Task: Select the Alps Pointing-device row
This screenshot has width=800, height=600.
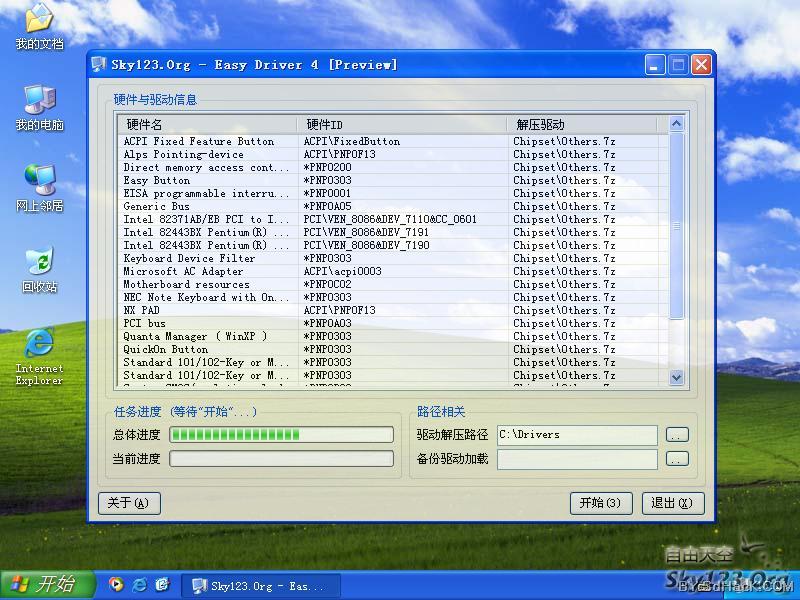Action: pos(393,155)
